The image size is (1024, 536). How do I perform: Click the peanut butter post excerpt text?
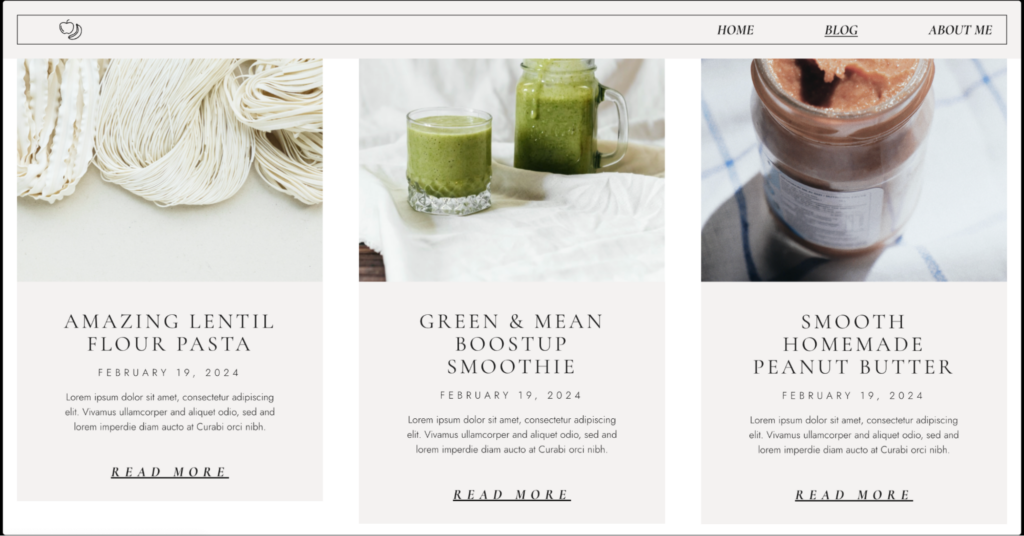854,435
